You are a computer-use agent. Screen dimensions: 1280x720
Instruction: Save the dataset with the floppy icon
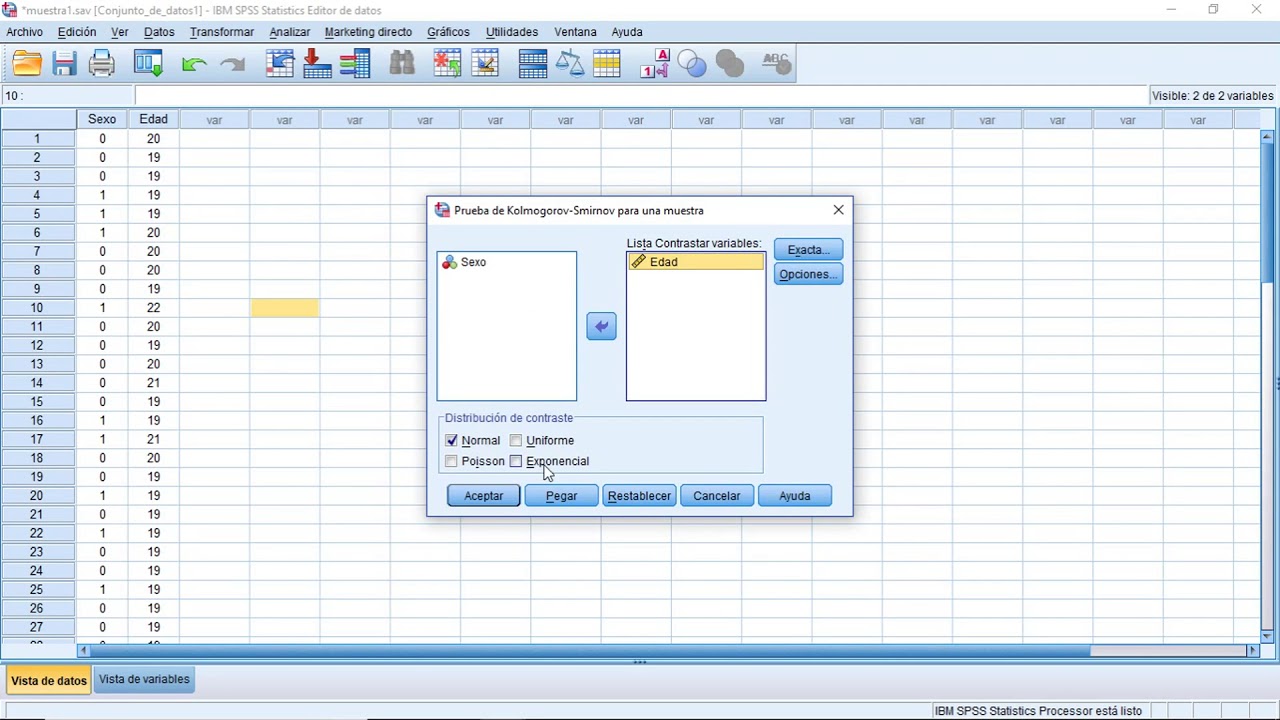click(65, 64)
